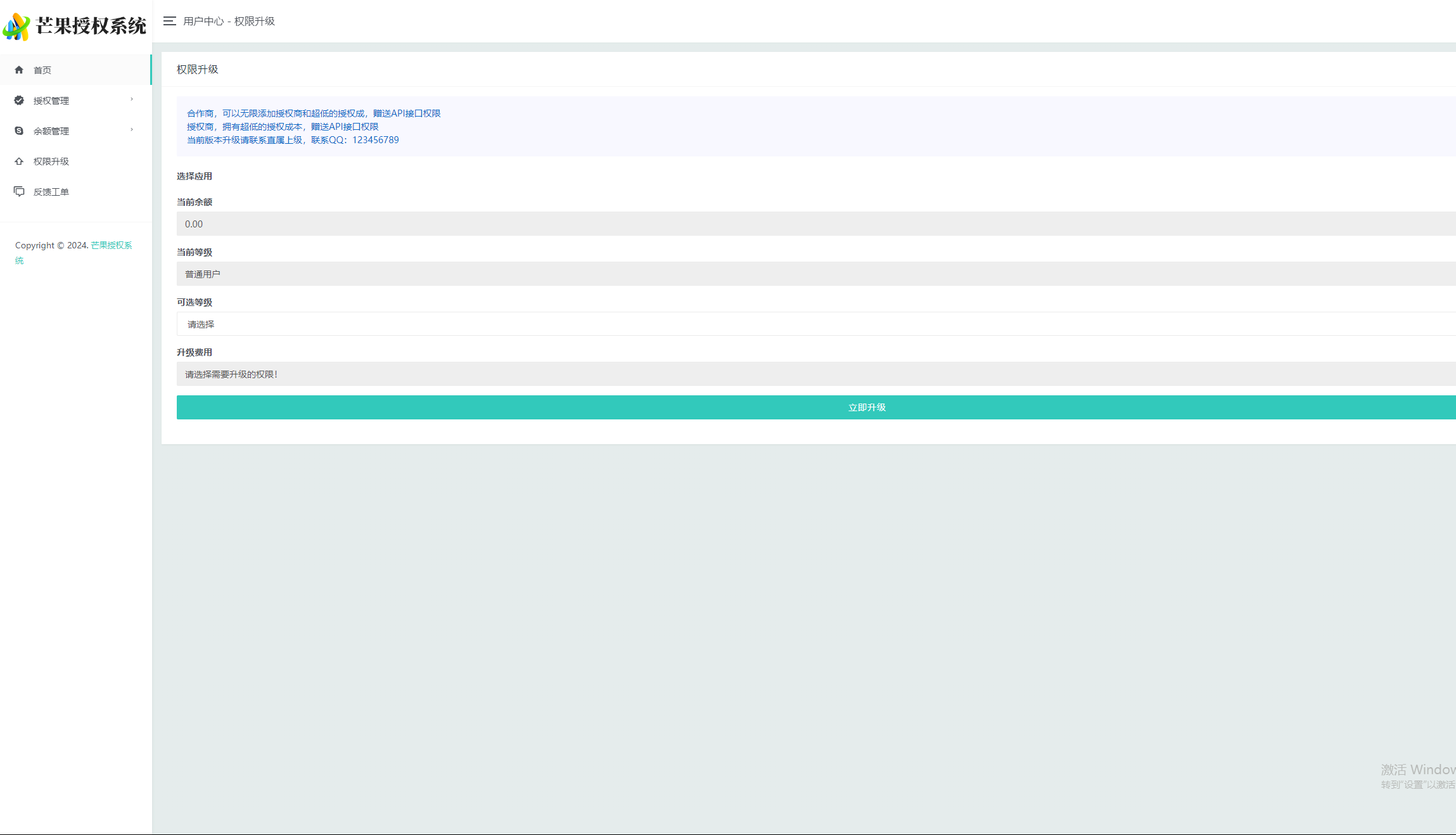Screen dimensions: 1456x835
Task: Click the 当前余额 0.00 field
Action: pos(815,224)
